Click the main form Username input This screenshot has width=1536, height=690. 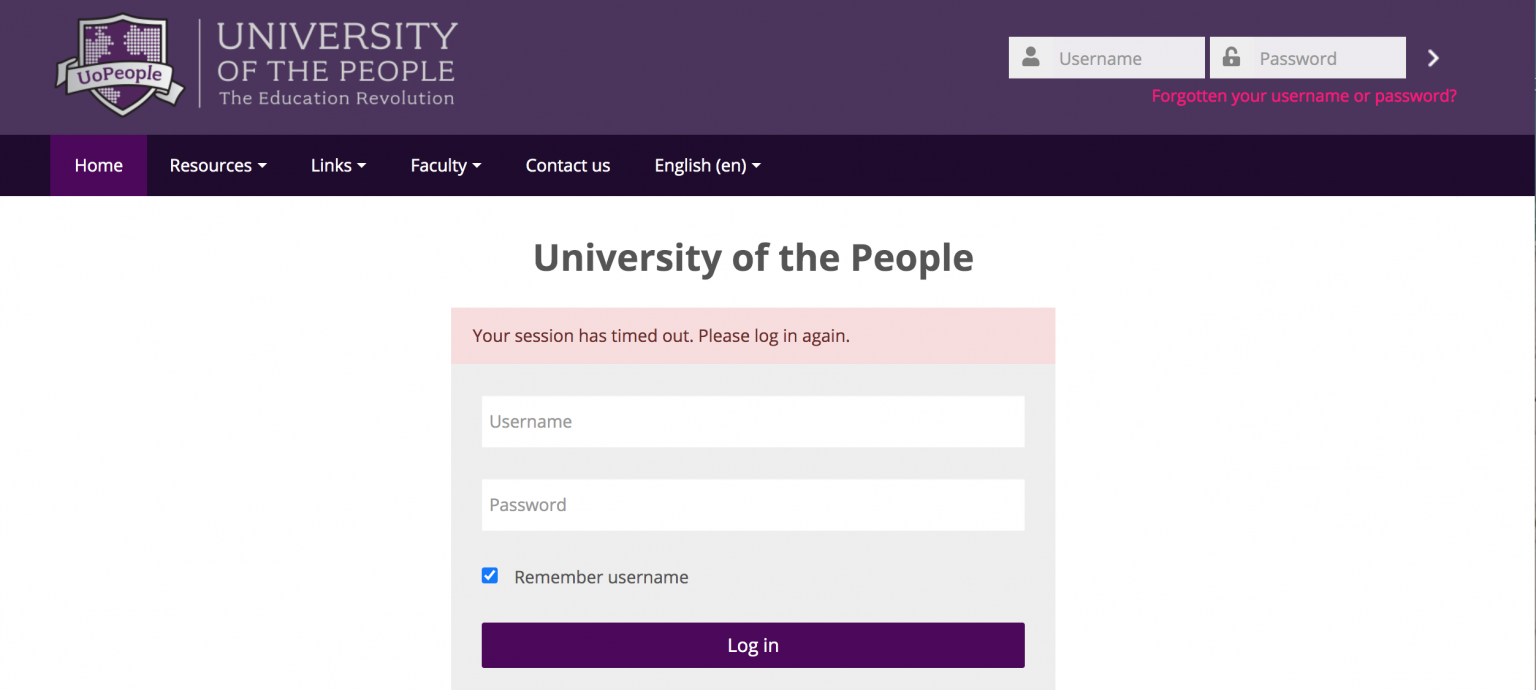tap(752, 422)
